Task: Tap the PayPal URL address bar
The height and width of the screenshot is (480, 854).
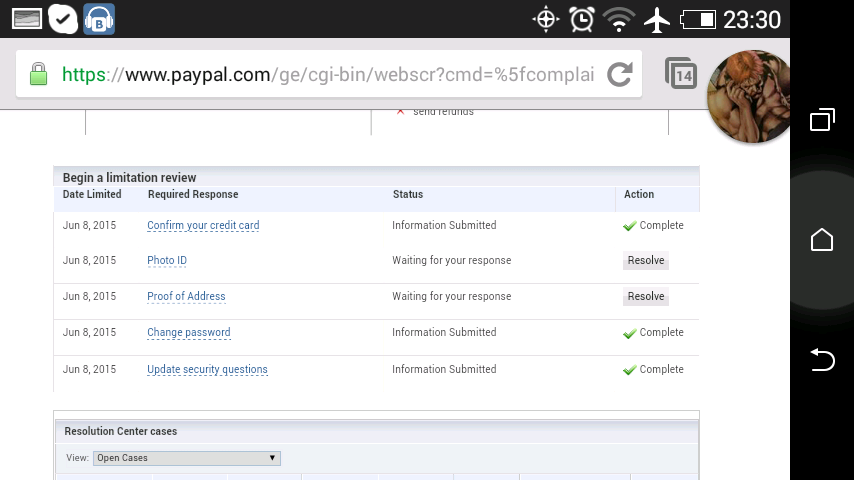Action: click(x=328, y=74)
